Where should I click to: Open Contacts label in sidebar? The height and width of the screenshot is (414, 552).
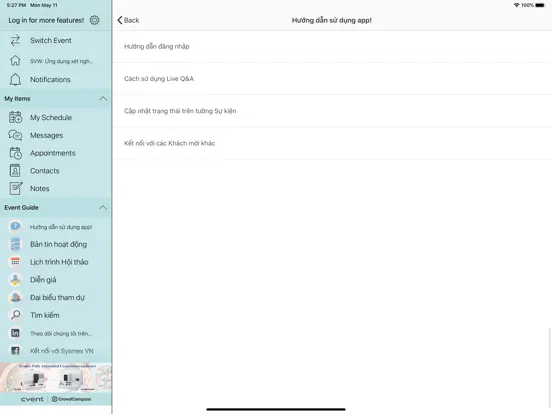(45, 171)
